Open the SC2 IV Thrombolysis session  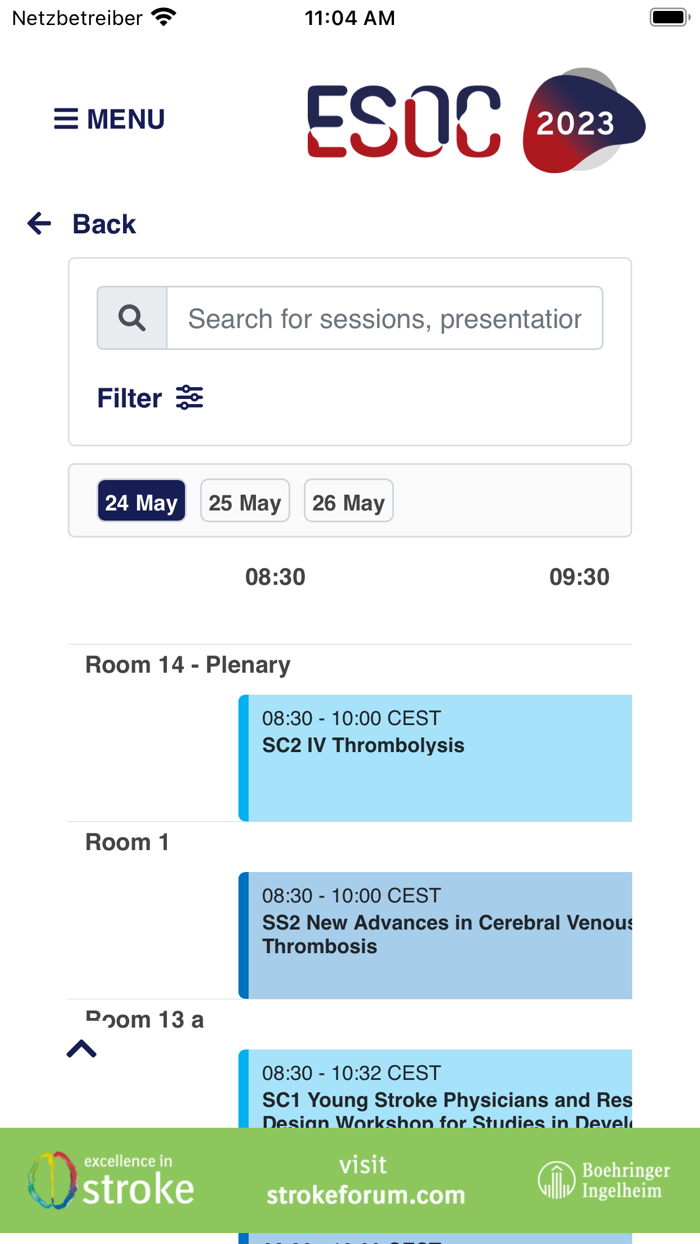tap(436, 757)
